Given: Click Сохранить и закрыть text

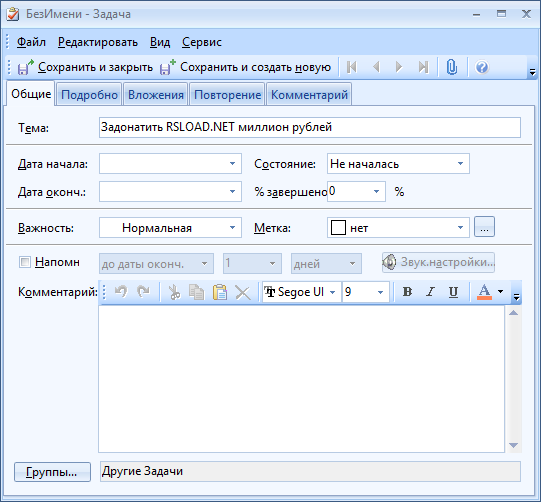Looking at the screenshot, I should click(x=95, y=67).
